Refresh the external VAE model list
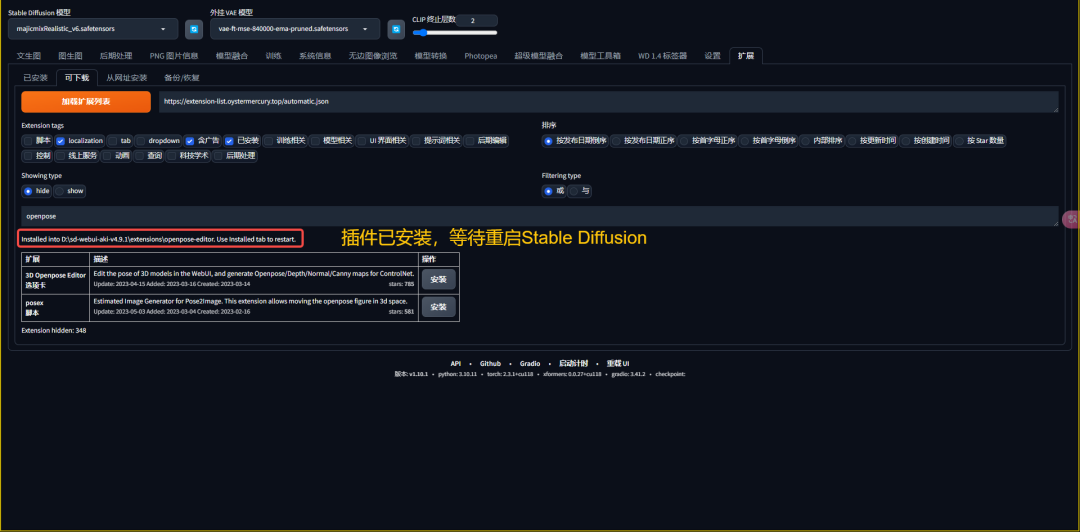Viewport: 1080px width, 532px height. (x=396, y=29)
